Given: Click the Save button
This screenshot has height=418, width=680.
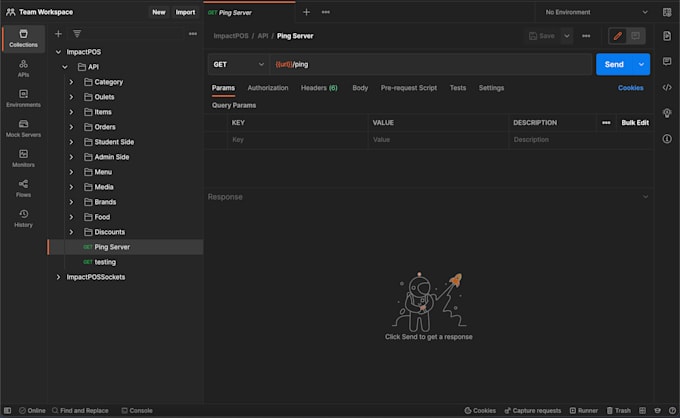Looking at the screenshot, I should (x=542, y=36).
